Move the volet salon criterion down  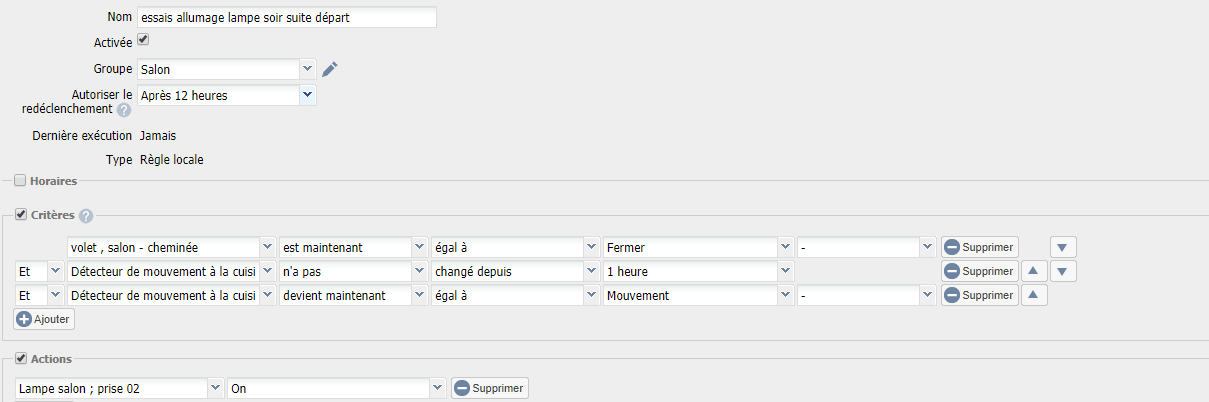click(1063, 247)
